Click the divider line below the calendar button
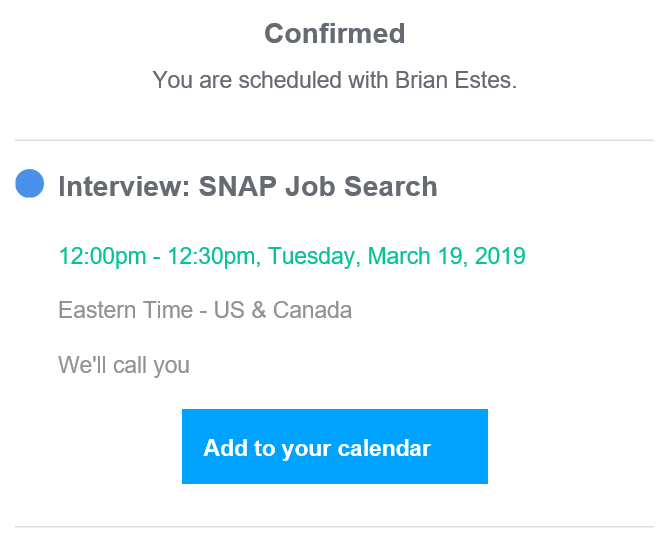This screenshot has height=549, width=666. pos(334,526)
